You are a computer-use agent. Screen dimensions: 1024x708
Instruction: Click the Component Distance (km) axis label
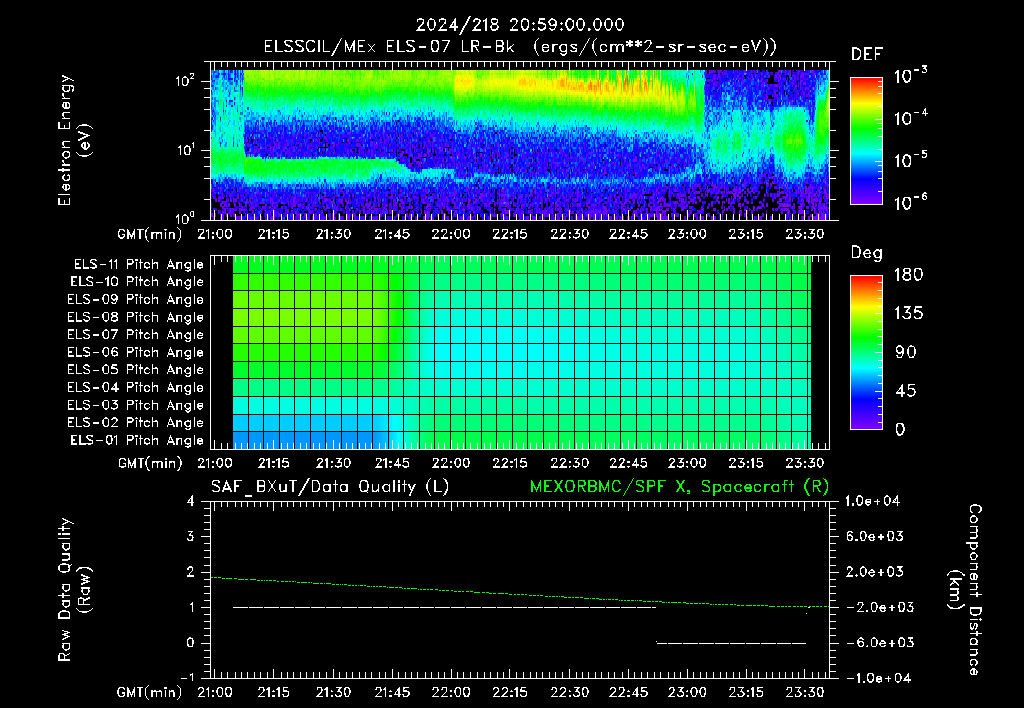pos(965,589)
